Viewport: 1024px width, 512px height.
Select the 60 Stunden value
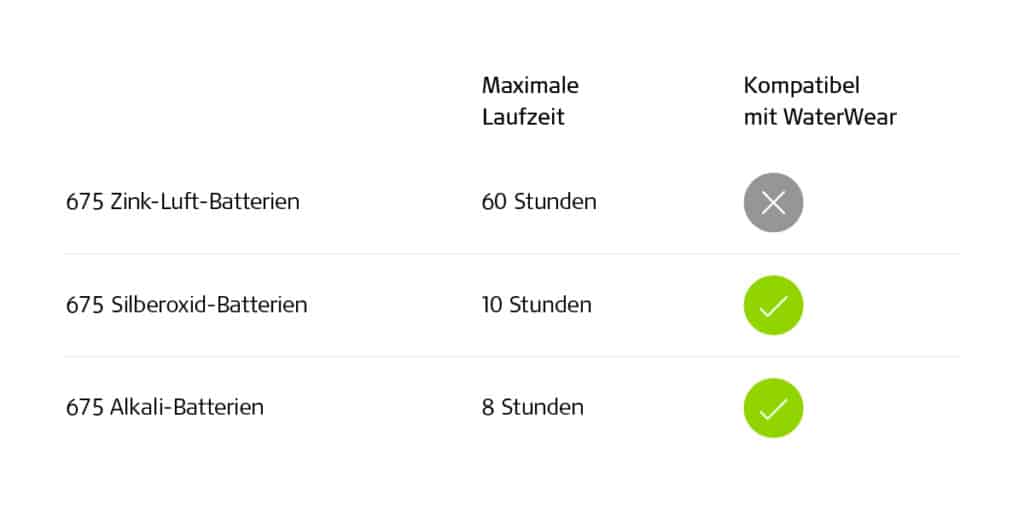coord(539,202)
